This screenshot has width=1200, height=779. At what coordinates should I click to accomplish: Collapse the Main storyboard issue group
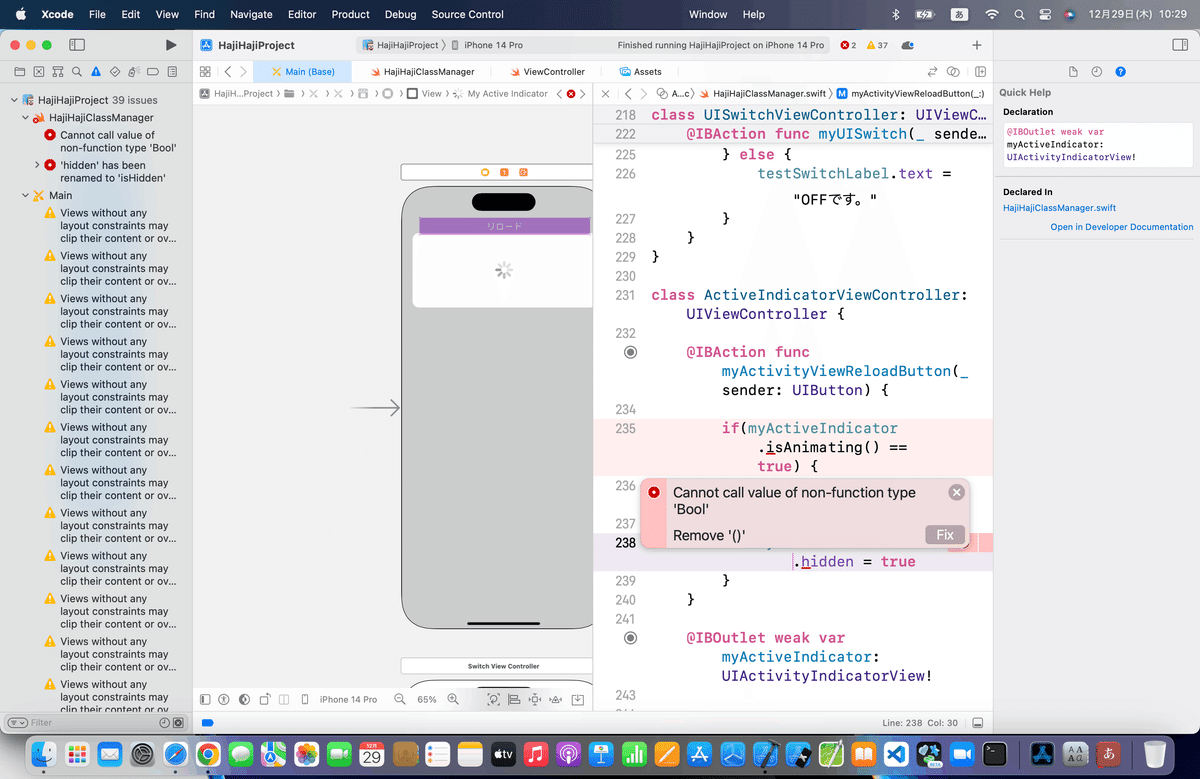pos(25,196)
